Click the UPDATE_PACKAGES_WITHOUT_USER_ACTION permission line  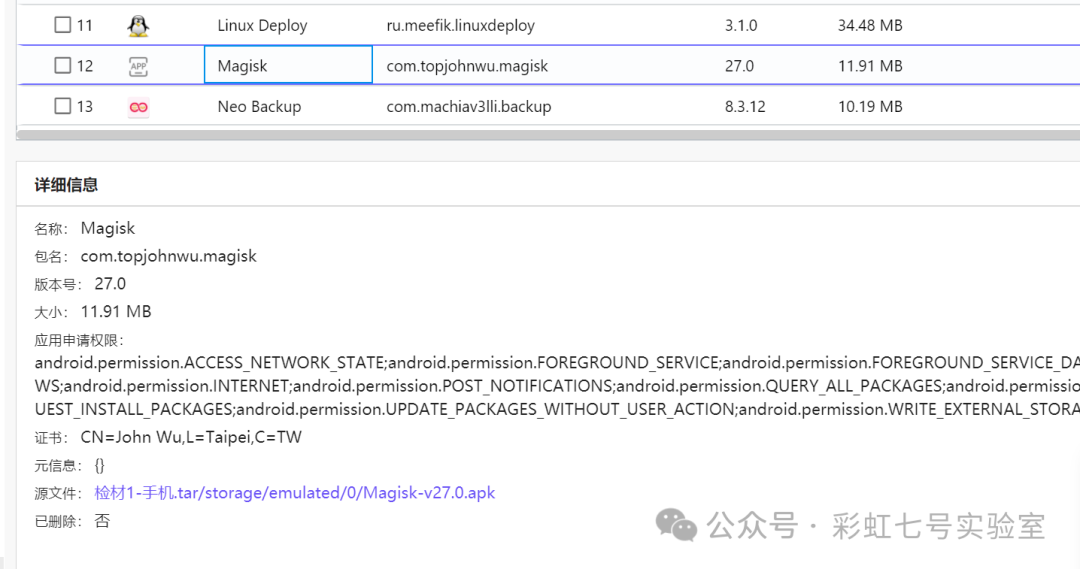click(486, 409)
